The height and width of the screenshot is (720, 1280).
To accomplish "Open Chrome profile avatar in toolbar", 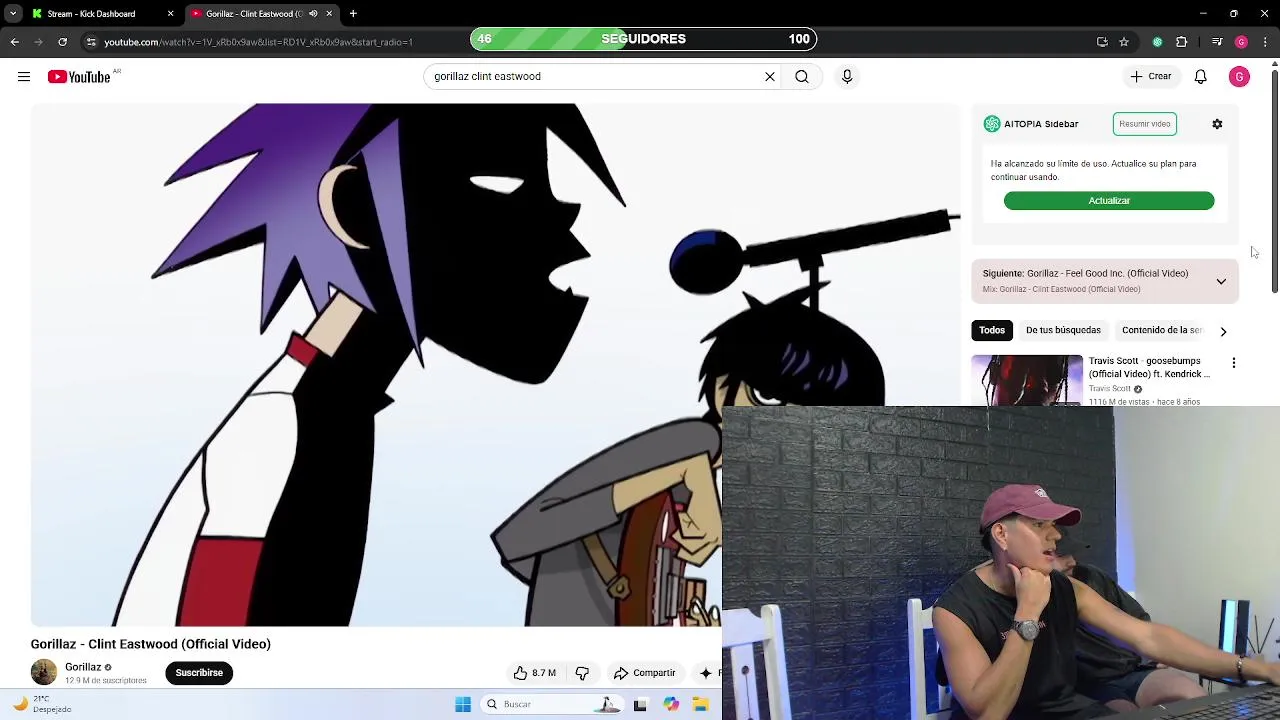I will 1241,42.
